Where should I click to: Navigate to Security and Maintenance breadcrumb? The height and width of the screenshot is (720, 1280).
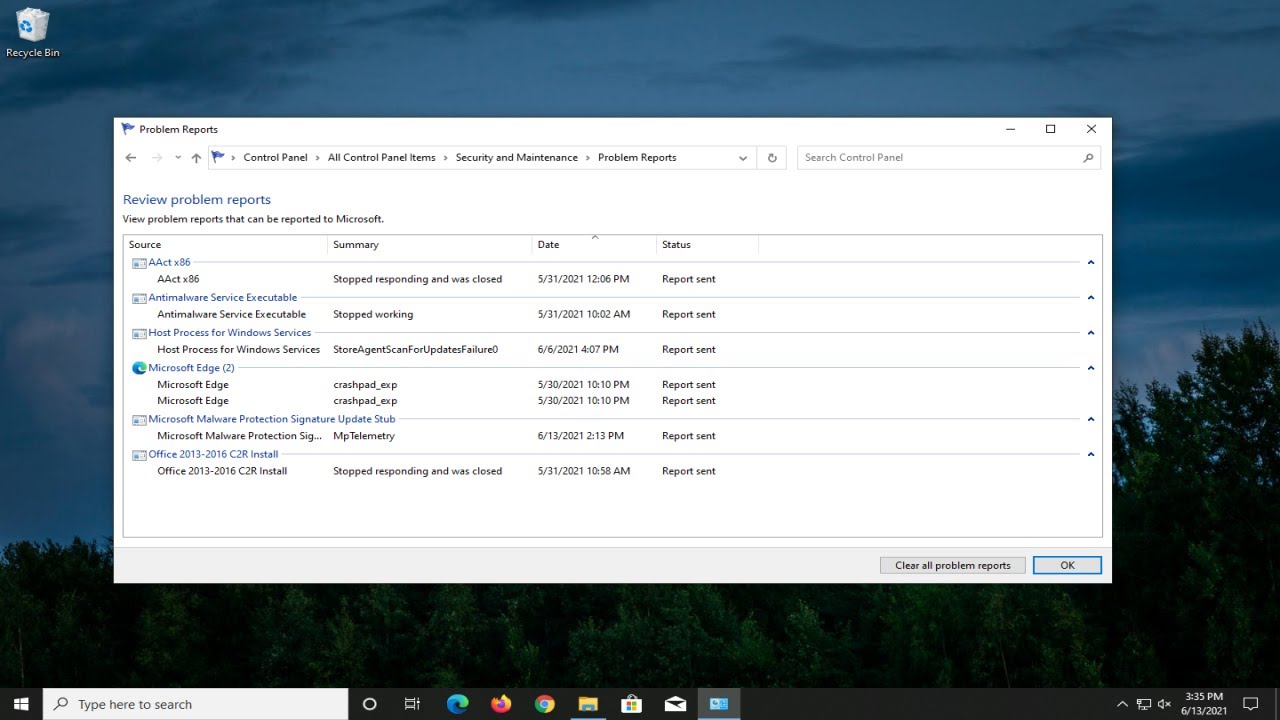coord(517,158)
